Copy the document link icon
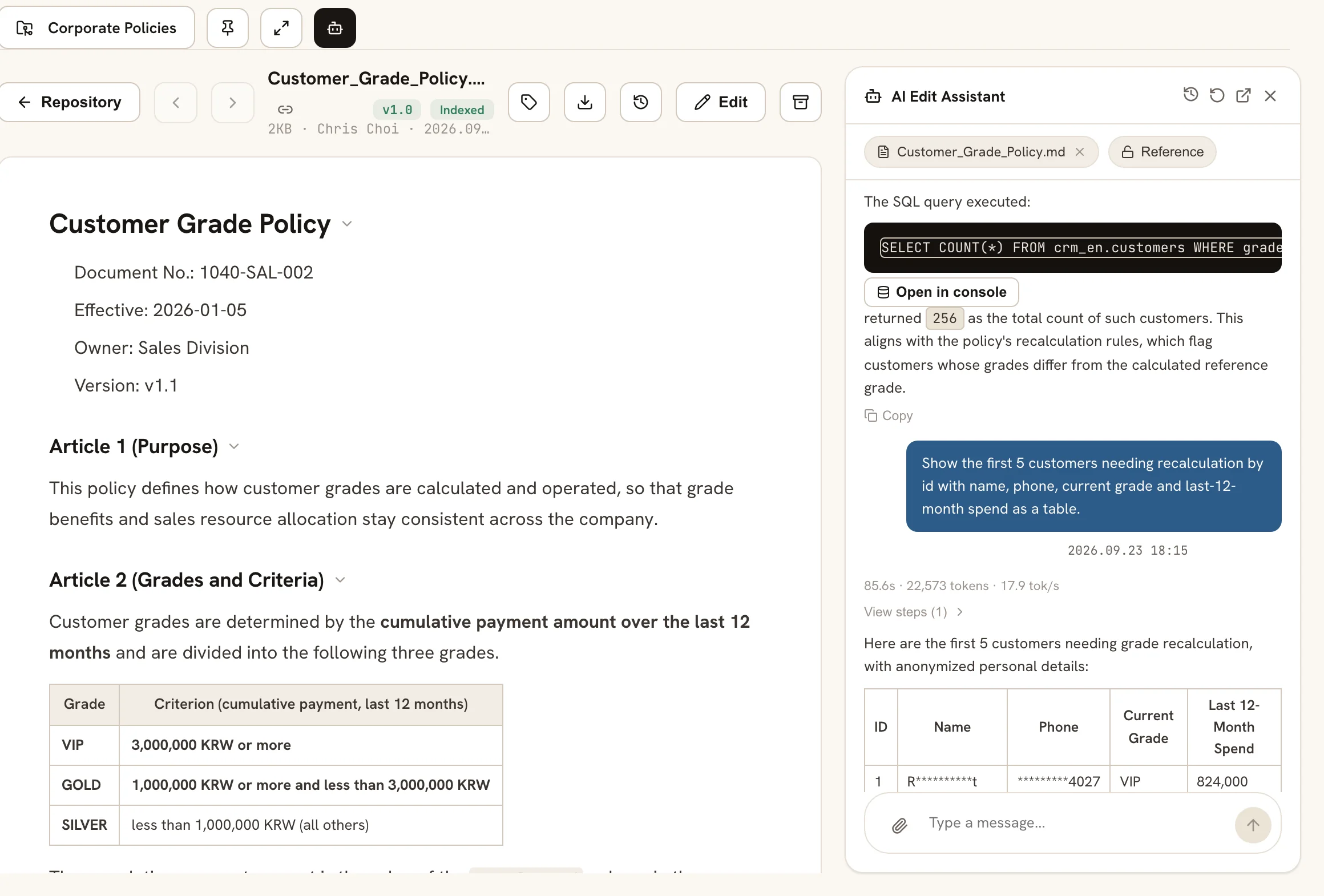The width and height of the screenshot is (1324, 896). click(x=285, y=110)
